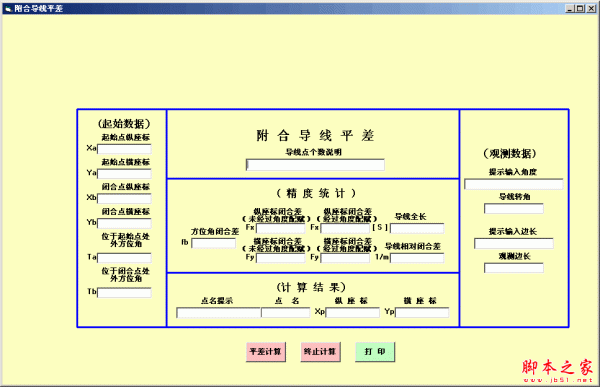
Task: Click the Yp 横座标 result field
Action: coord(422,312)
